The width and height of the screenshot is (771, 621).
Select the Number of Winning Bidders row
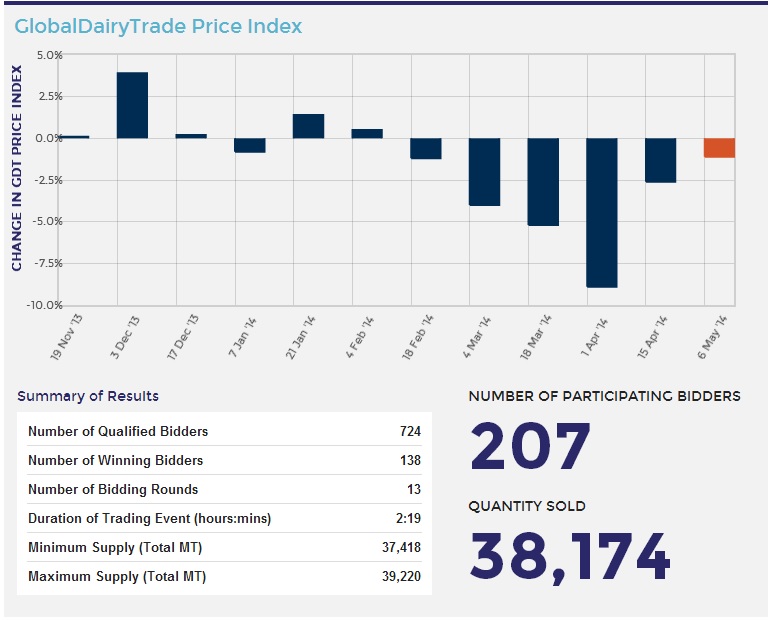point(224,461)
